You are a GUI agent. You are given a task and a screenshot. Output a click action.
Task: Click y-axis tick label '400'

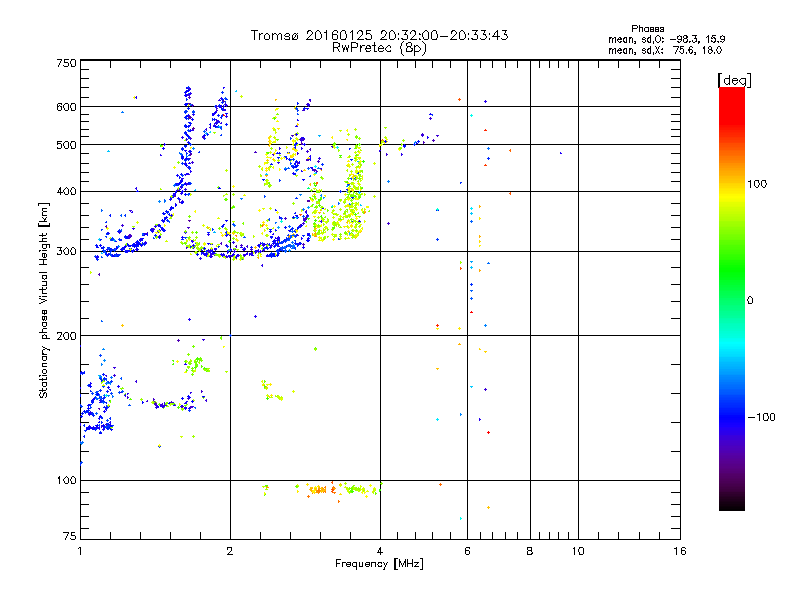(x=66, y=192)
